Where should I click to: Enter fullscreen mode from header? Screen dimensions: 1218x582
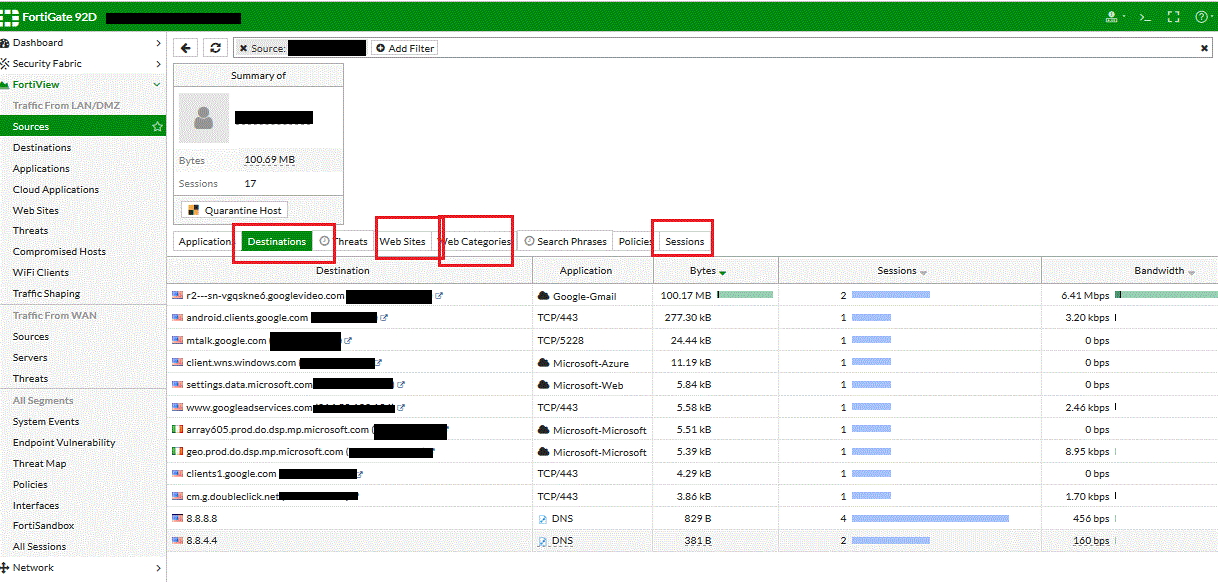1174,17
